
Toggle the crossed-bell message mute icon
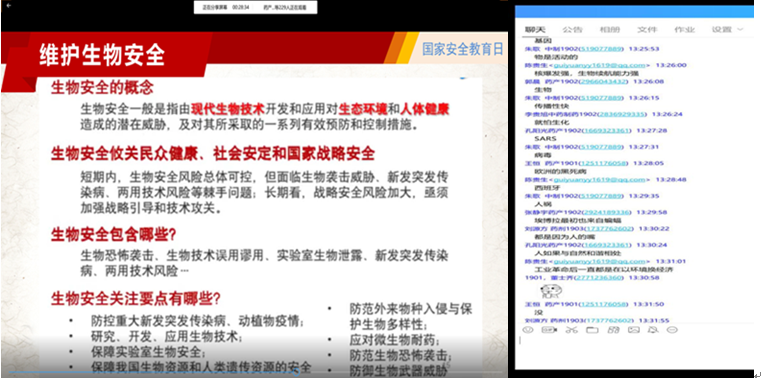point(653,330)
